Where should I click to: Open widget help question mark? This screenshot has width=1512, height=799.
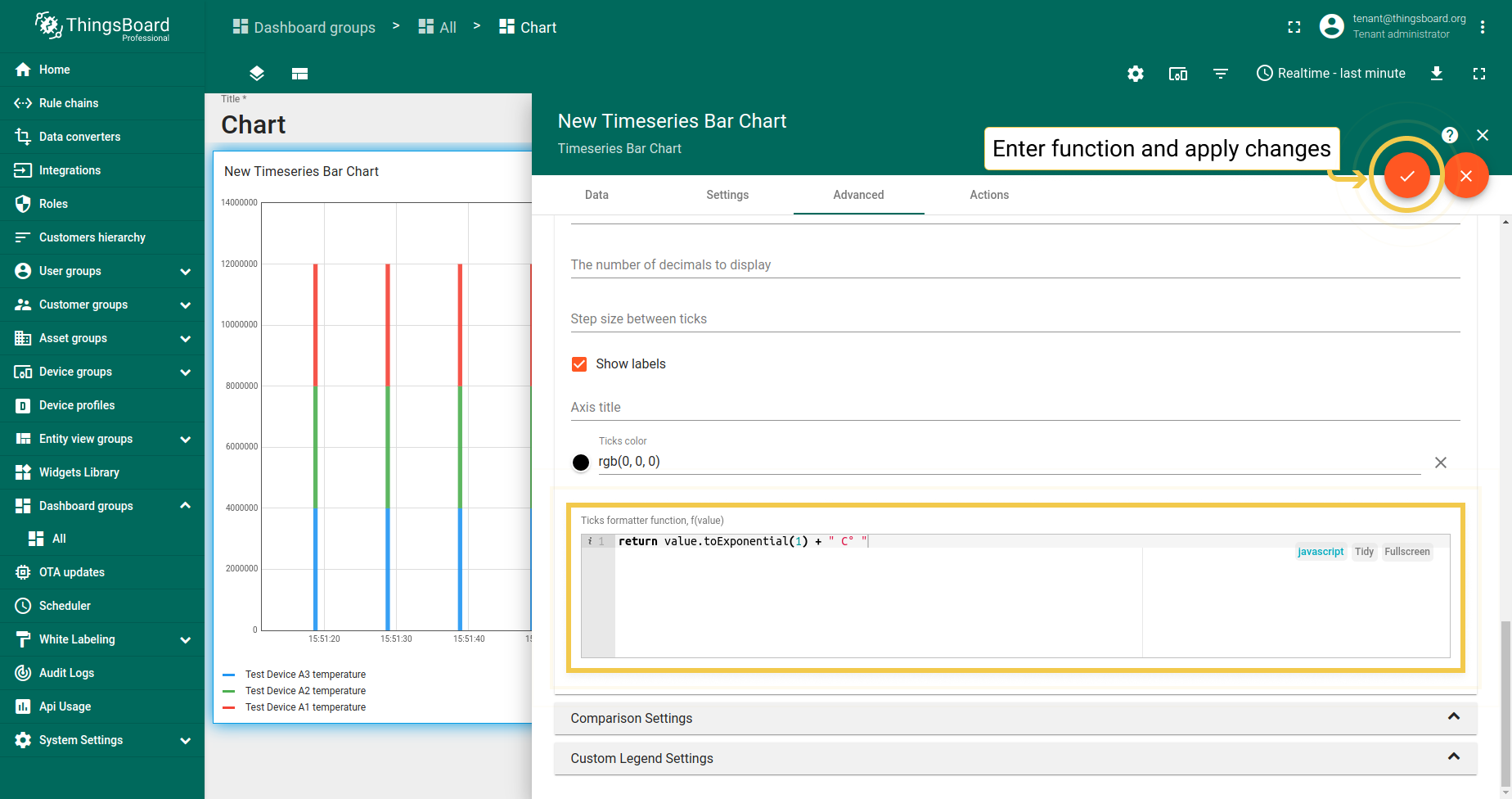coord(1450,135)
